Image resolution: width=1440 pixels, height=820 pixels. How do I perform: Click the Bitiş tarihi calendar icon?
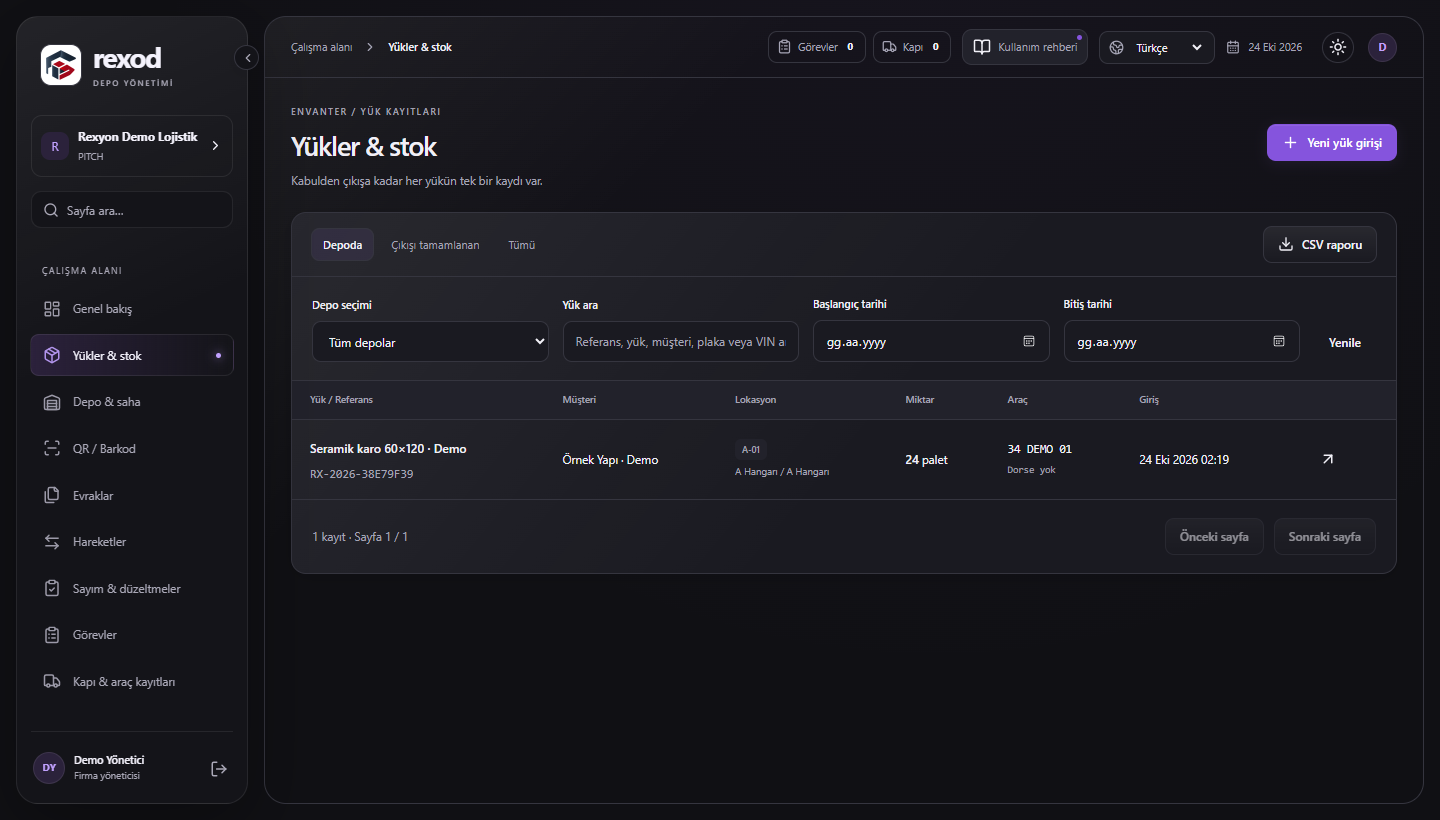point(1278,341)
